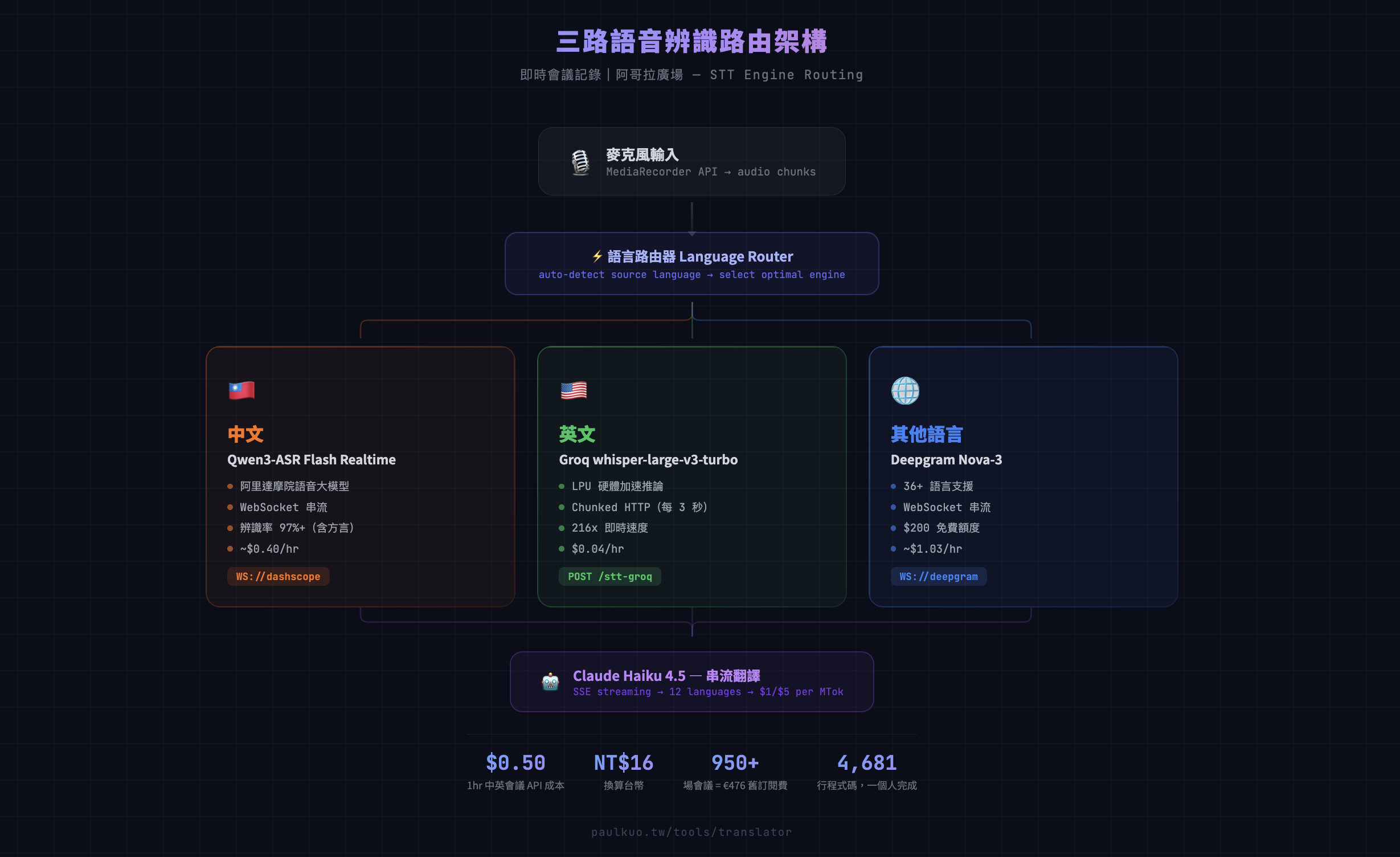Toggle the POST /stt-groq endpoint badge
This screenshot has height=857, width=1400.
pos(609,576)
